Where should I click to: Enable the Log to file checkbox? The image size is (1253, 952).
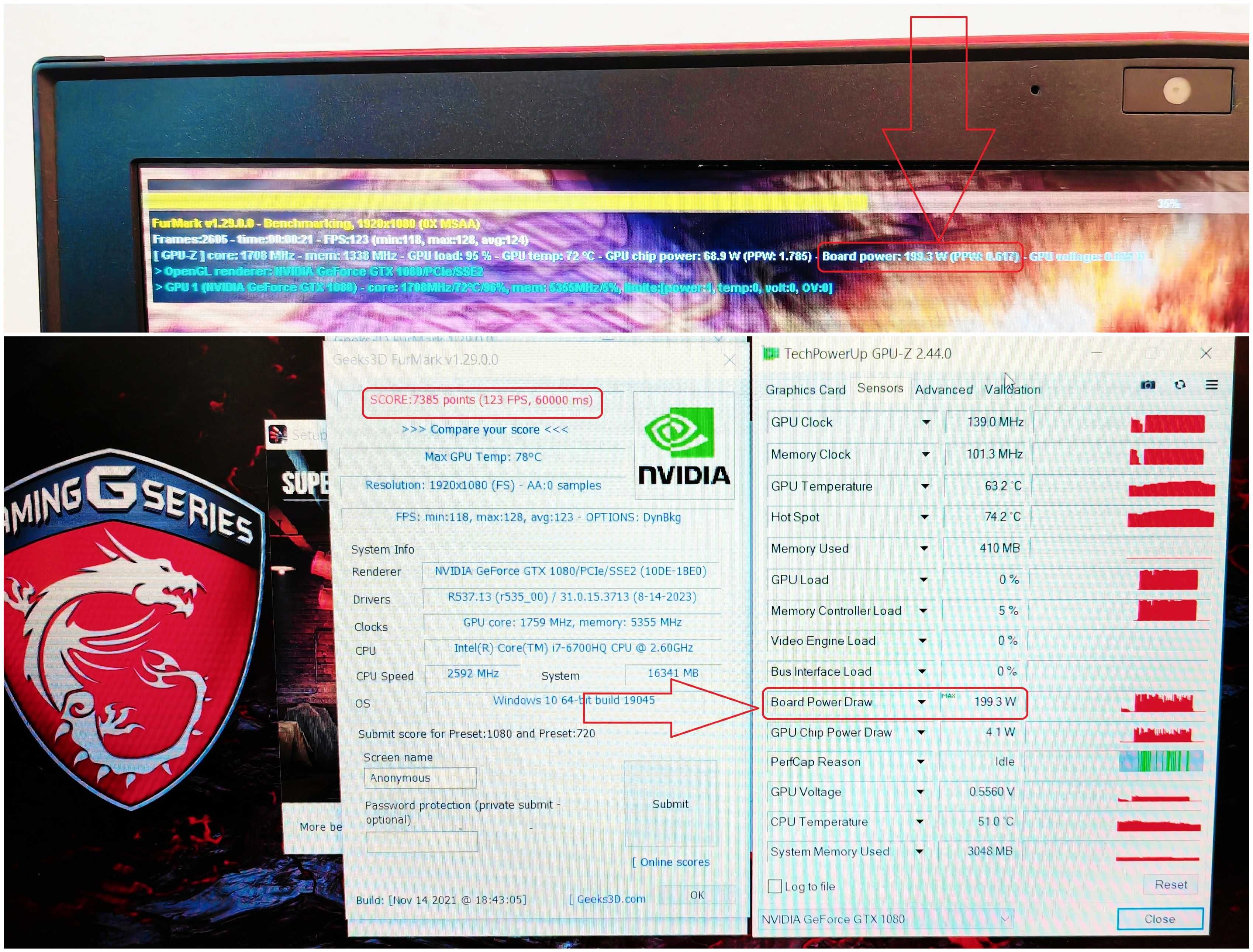point(774,886)
